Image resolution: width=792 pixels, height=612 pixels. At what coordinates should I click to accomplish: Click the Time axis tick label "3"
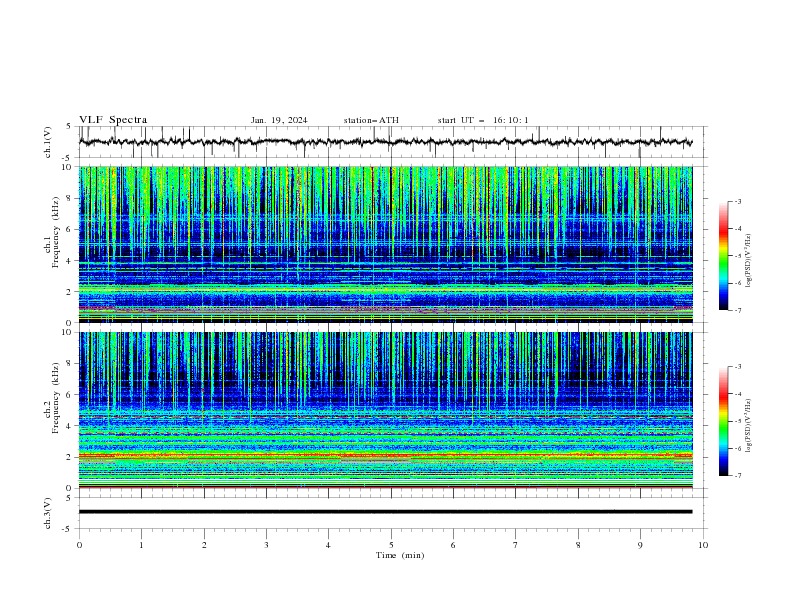click(266, 545)
